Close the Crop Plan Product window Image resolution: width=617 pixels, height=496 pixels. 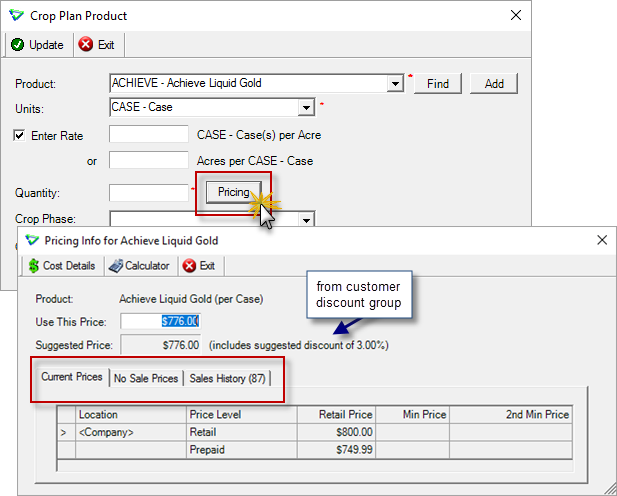click(516, 15)
